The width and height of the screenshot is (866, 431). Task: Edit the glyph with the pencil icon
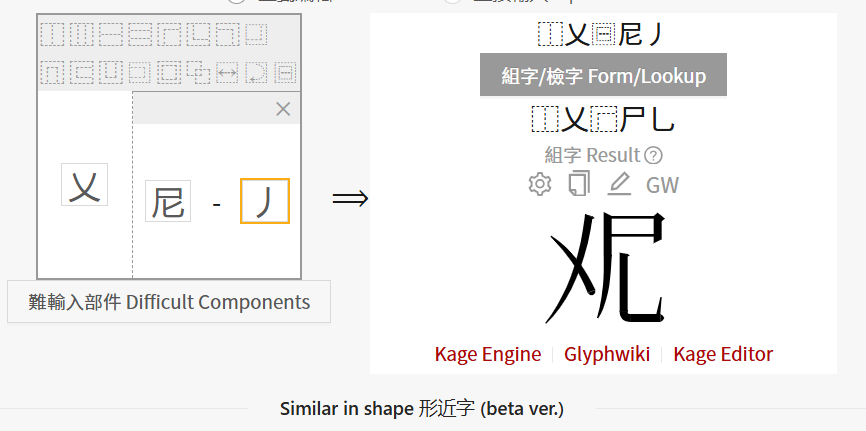(619, 184)
